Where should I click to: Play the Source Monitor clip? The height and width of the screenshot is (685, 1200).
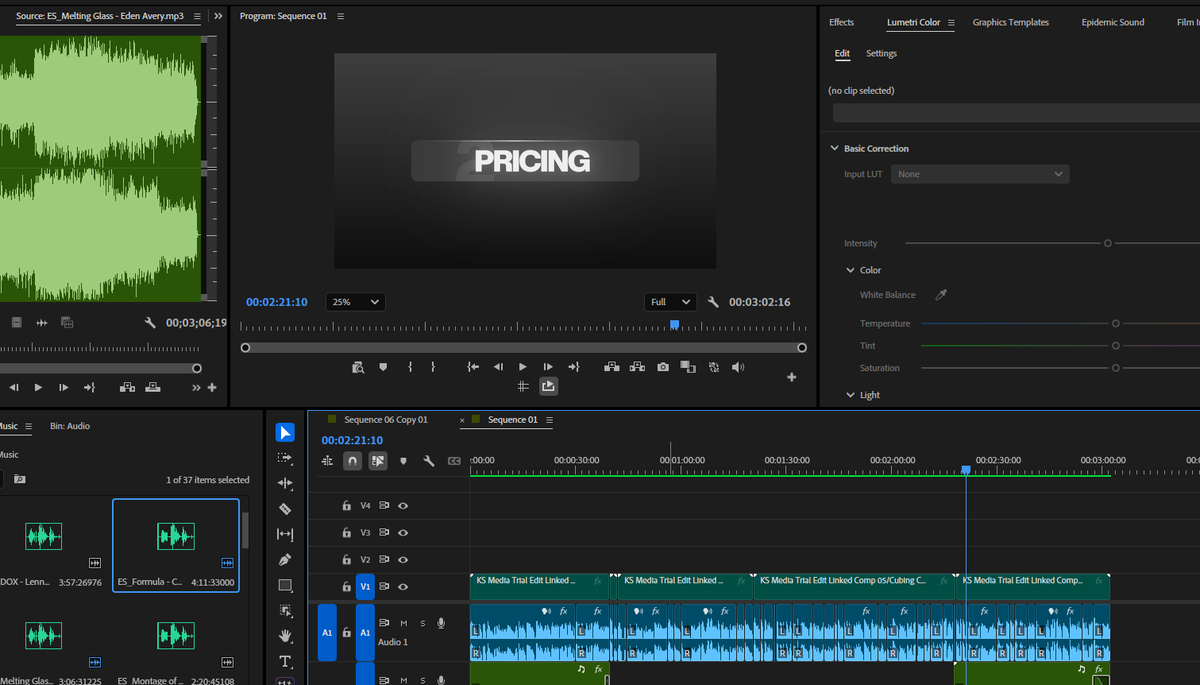click(38, 387)
